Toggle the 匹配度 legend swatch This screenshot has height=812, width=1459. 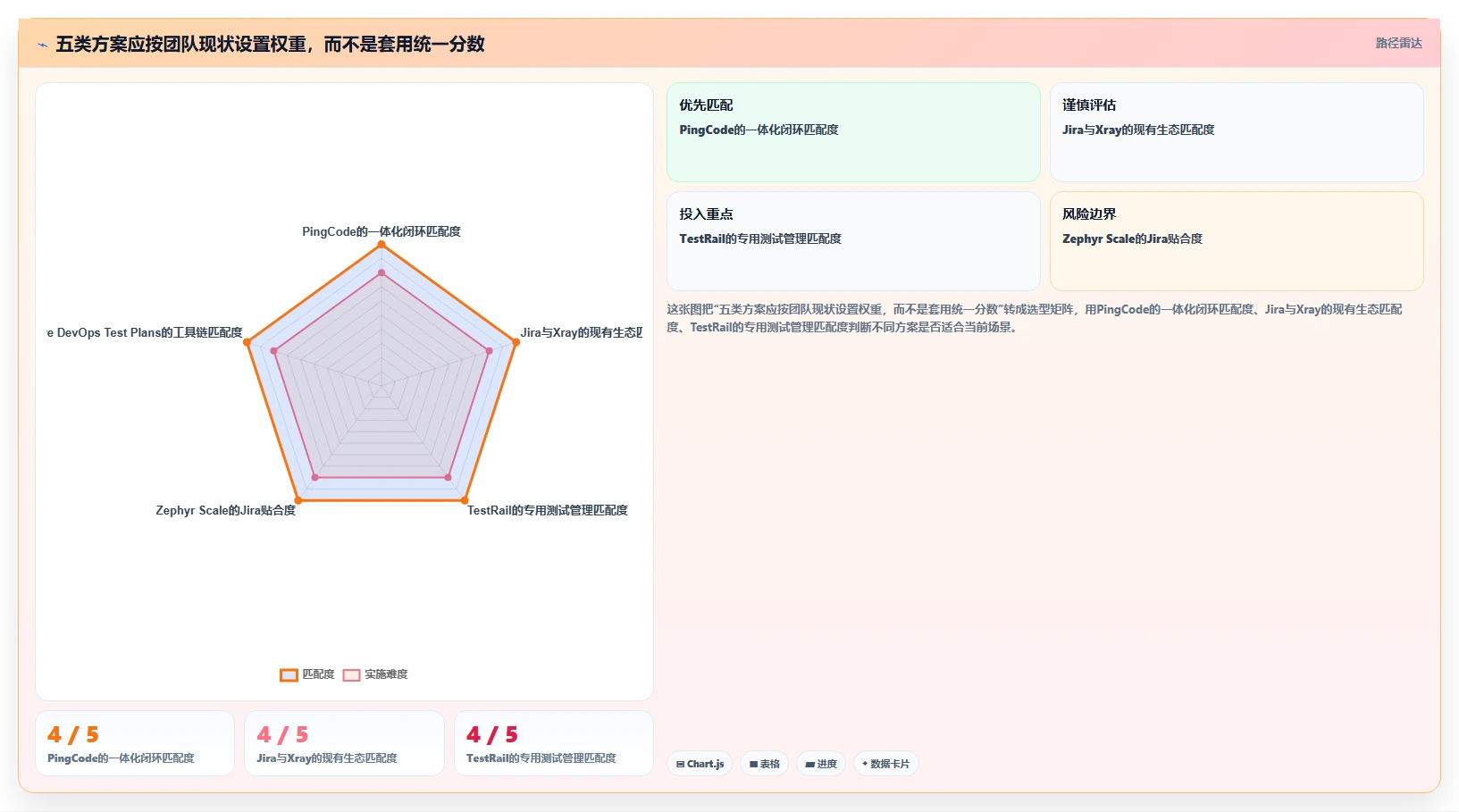[x=289, y=675]
